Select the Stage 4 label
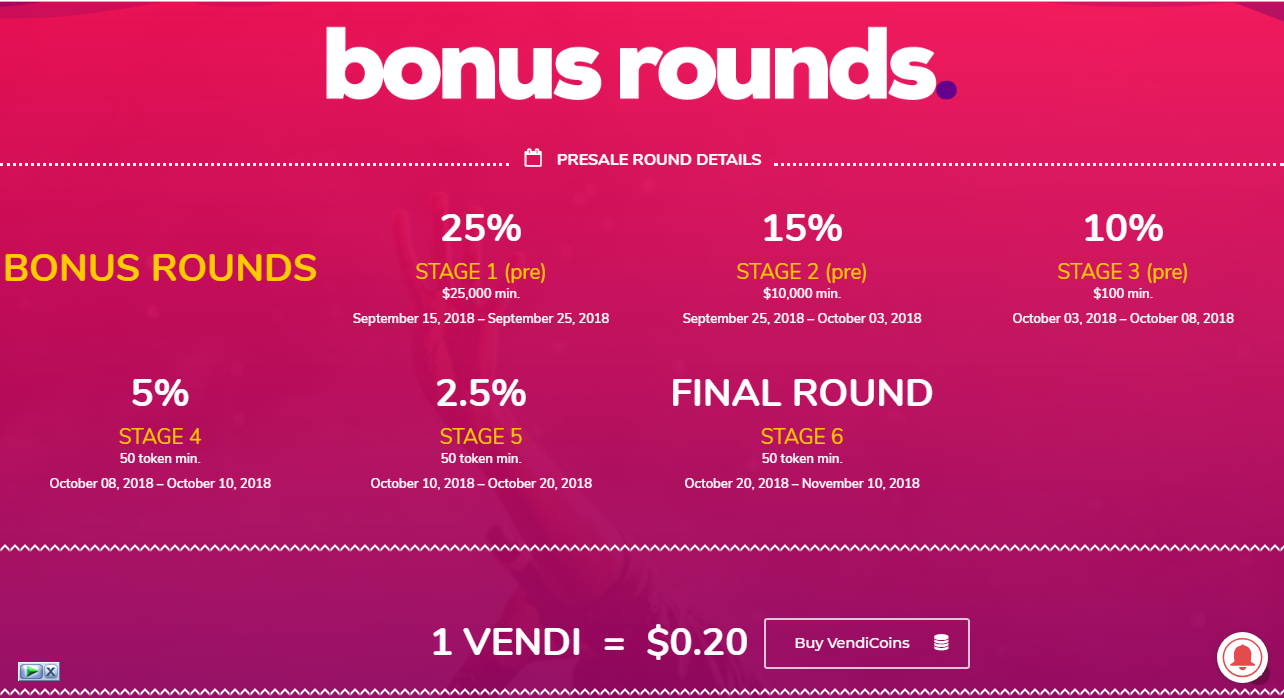This screenshot has height=698, width=1284. pos(160,436)
